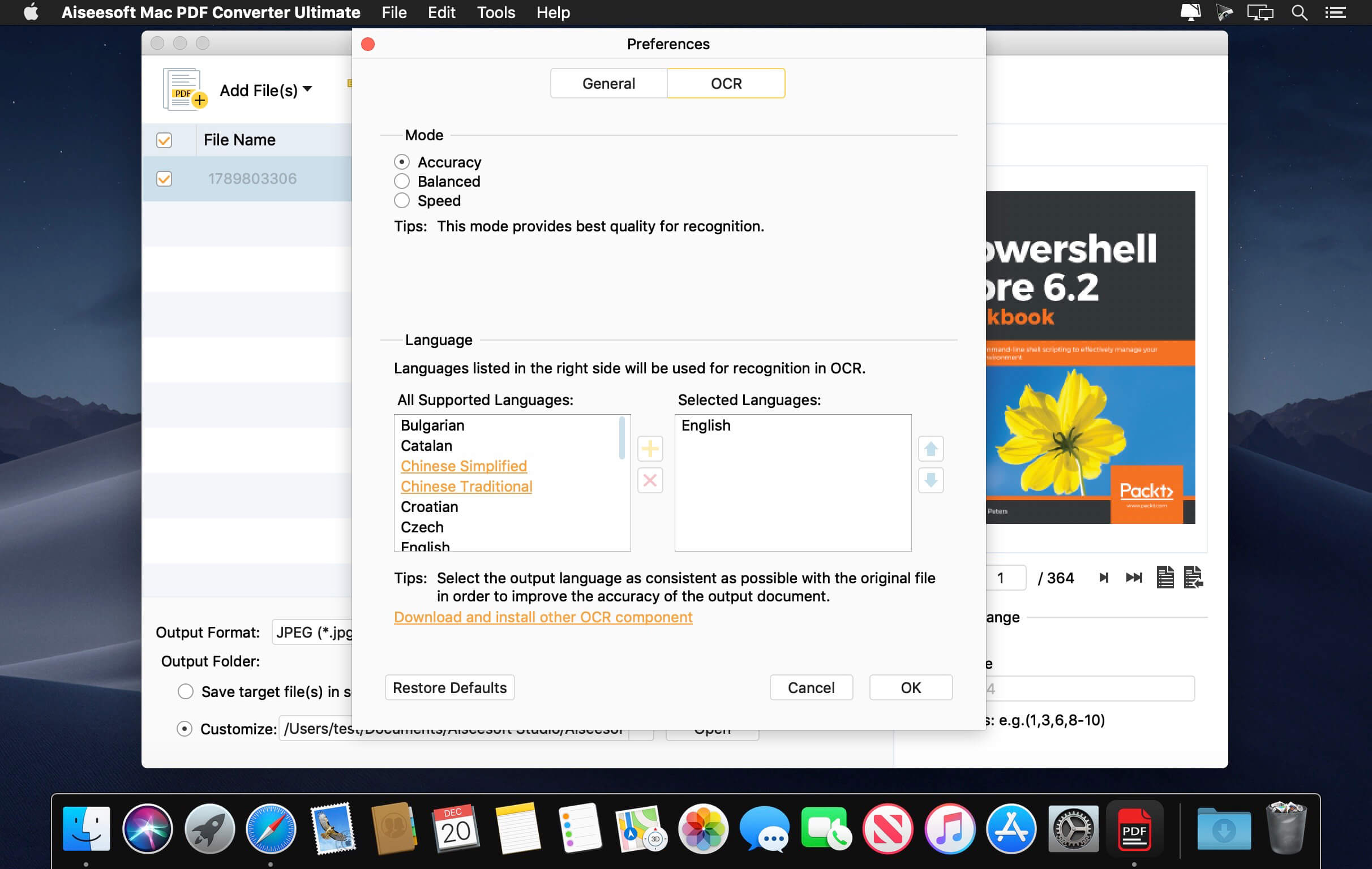The width and height of the screenshot is (1372, 869).
Task: Switch to the General tab
Action: [608, 83]
